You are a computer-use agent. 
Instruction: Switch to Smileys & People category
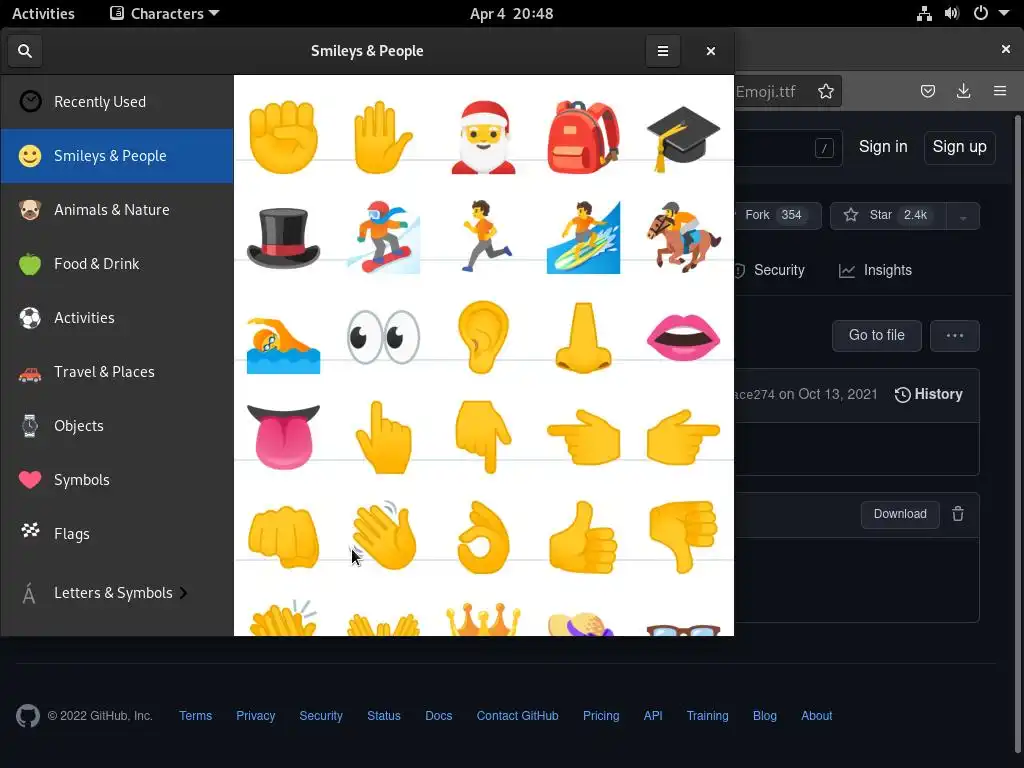117,156
